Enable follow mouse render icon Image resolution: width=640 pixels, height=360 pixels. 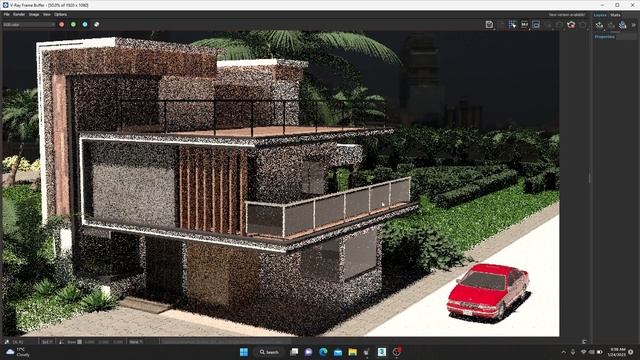click(513, 25)
